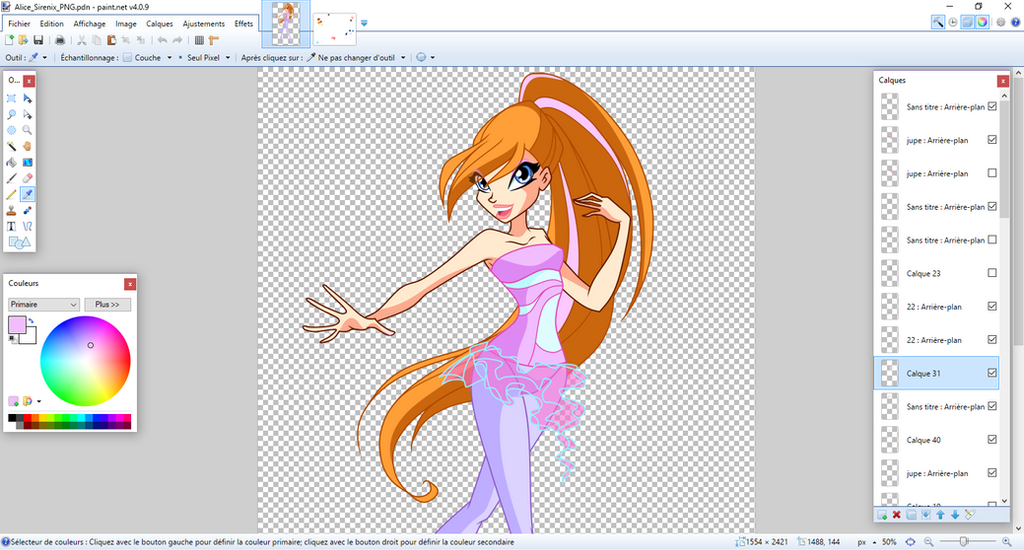1024x550 pixels.
Task: Select the Gradient tool
Action: 27,162
